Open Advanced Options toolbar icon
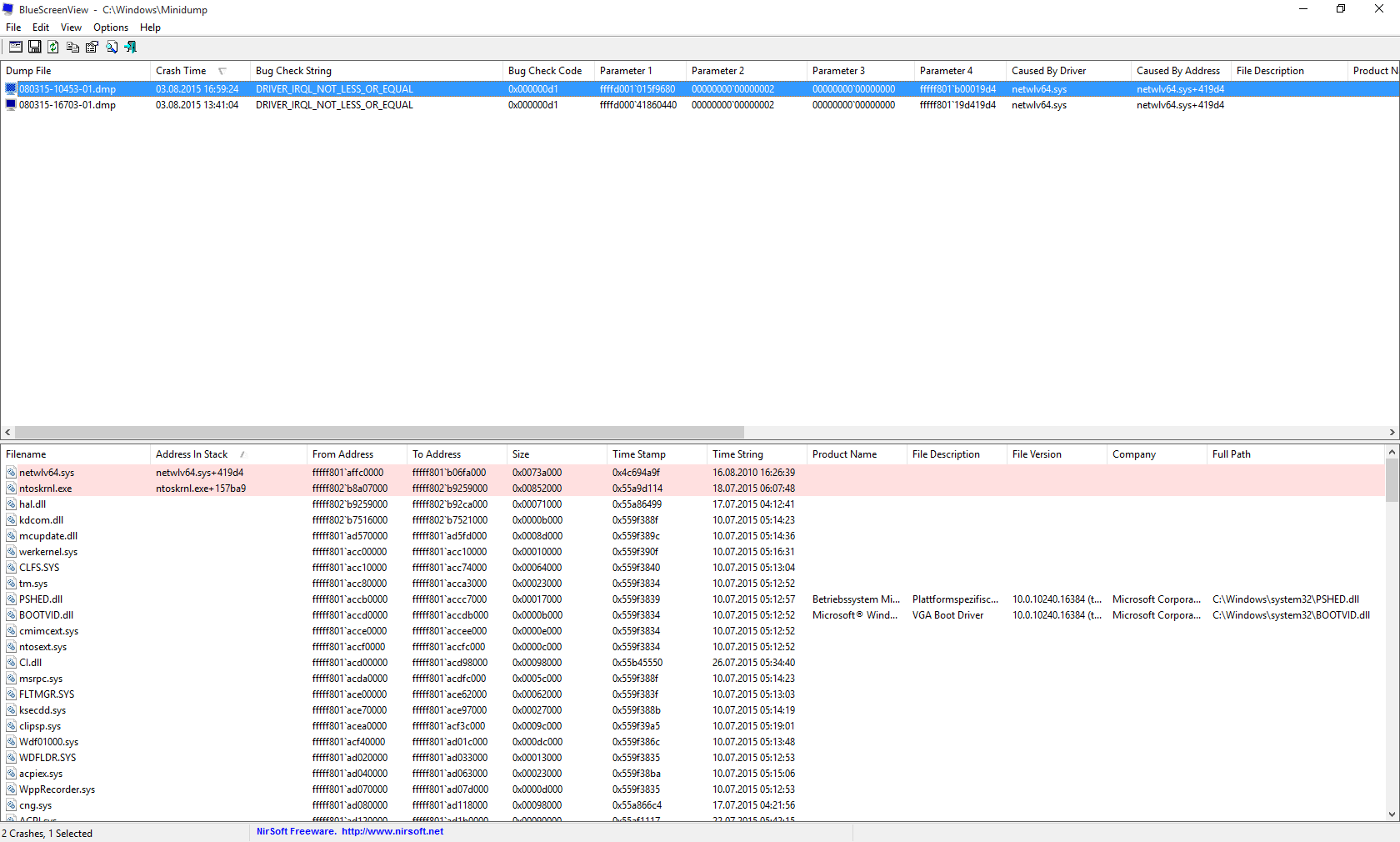Screen dimensions: 1400x842 pyautogui.click(x=16, y=48)
